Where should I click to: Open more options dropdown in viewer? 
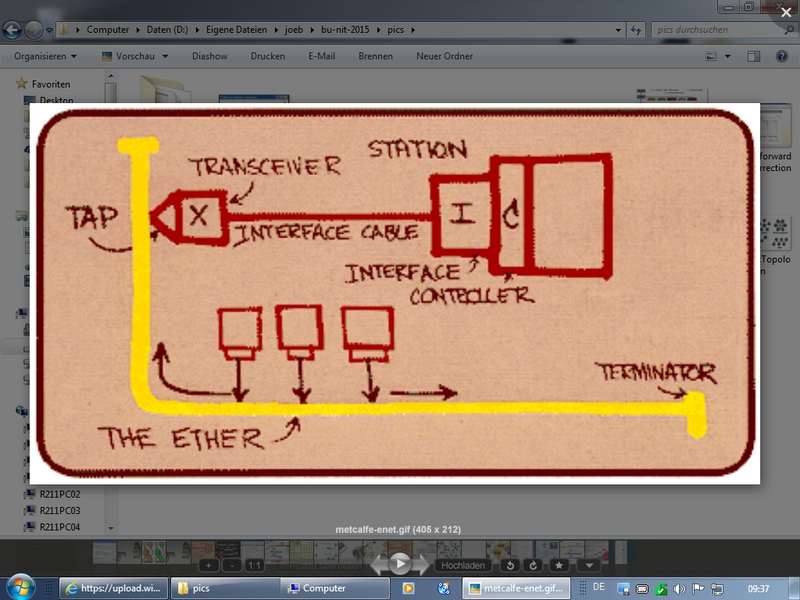click(589, 565)
